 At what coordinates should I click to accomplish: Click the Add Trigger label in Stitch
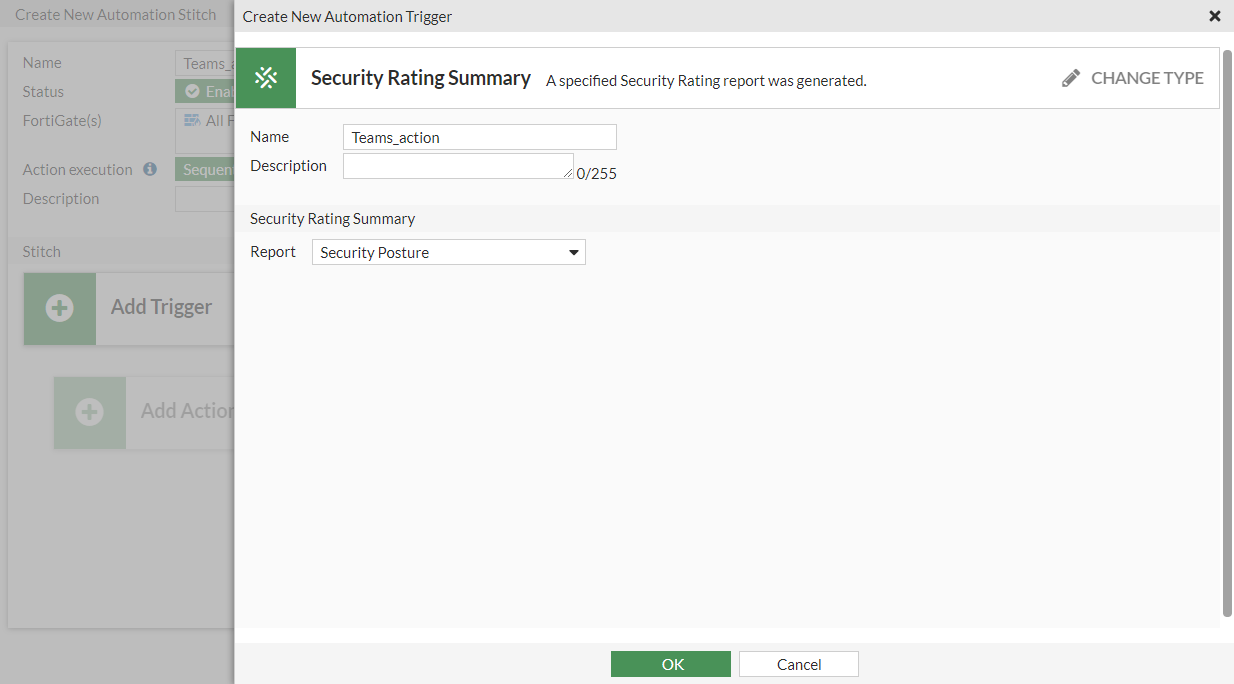click(x=161, y=307)
